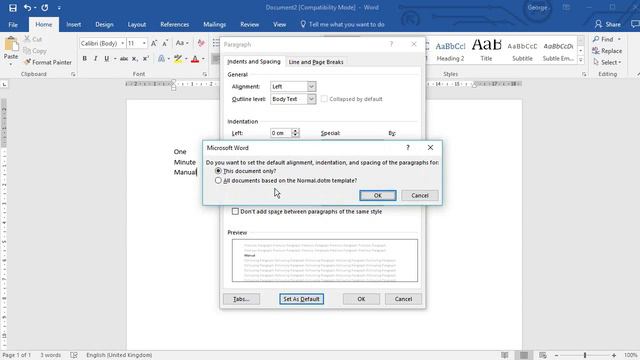The width and height of the screenshot is (640, 360).
Task: Click the Undo arrow icon
Action: point(27,8)
